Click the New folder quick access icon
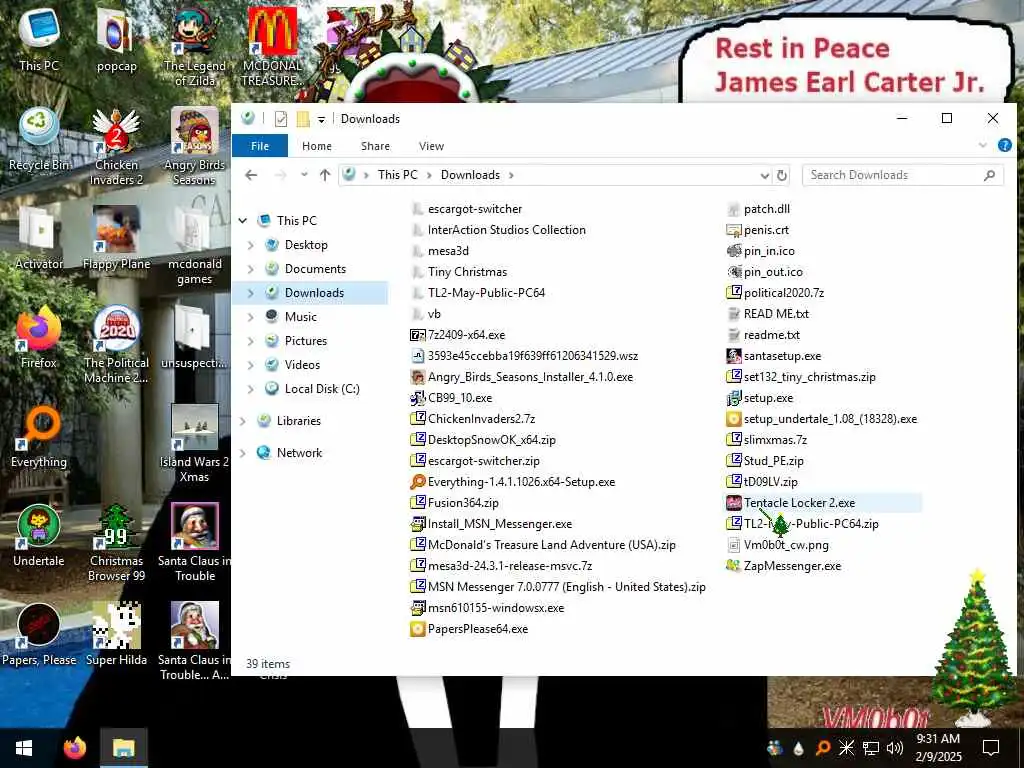 303,119
